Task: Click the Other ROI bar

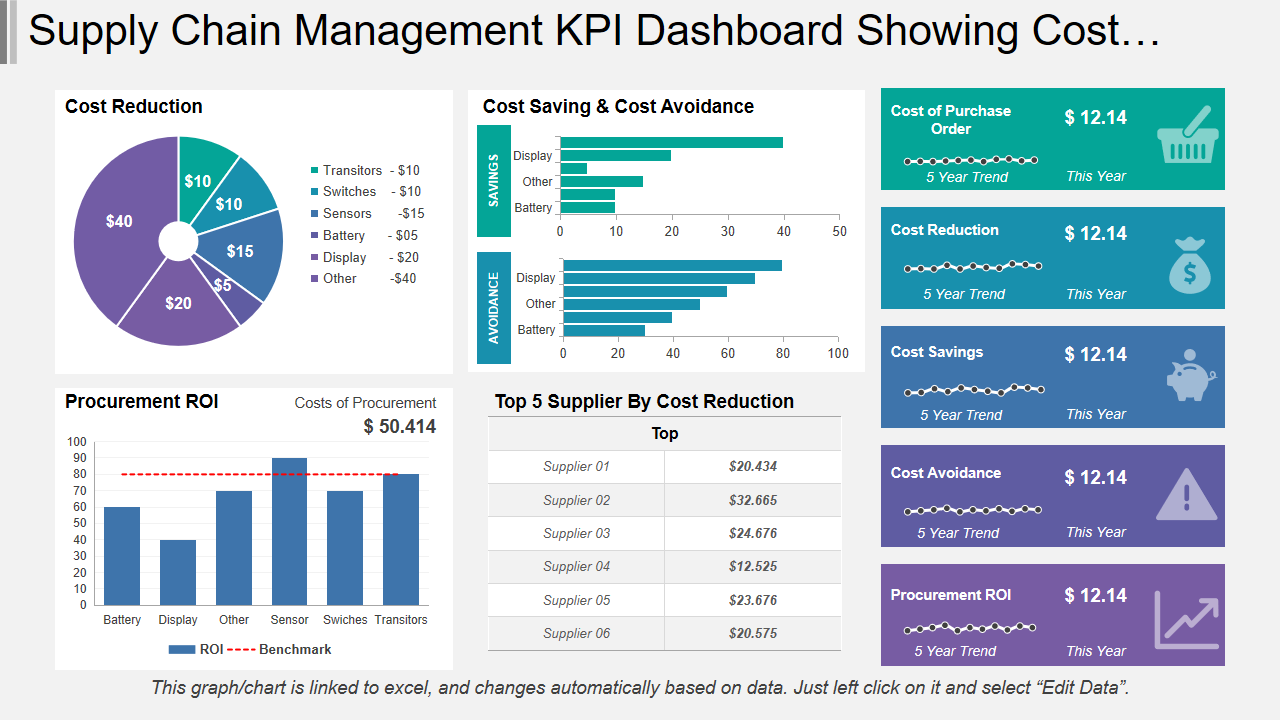Action: click(234, 548)
